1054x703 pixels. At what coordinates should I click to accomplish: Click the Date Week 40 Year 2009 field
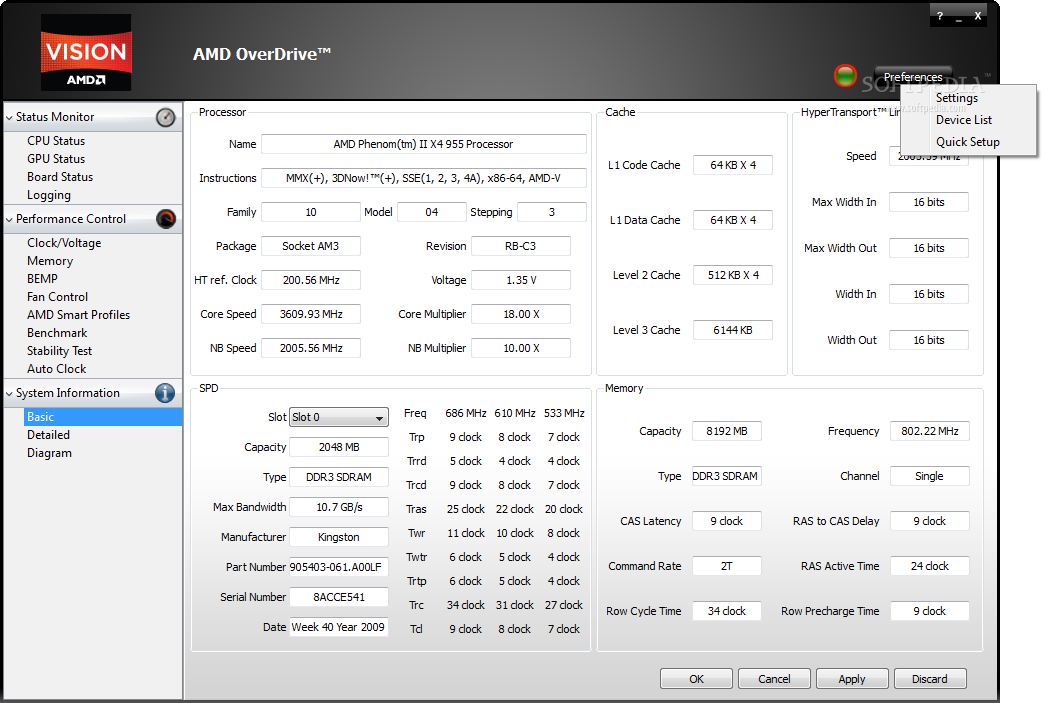[339, 627]
